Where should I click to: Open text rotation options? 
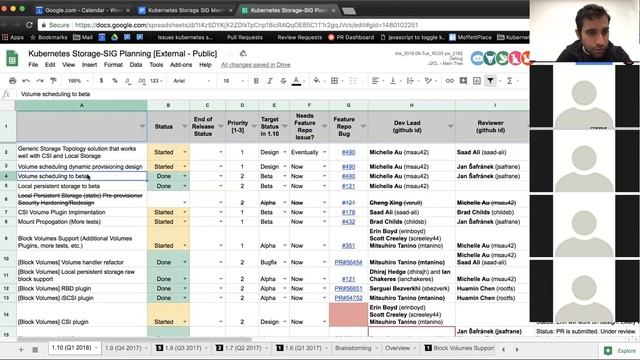[428, 81]
